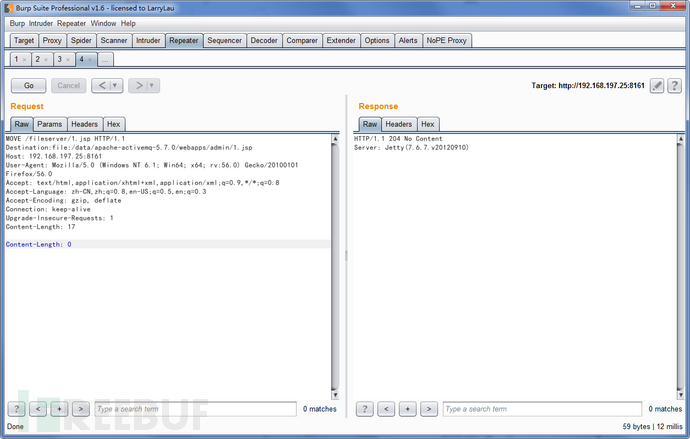Click the response search term field
The height and width of the screenshot is (439, 690).
coord(542,409)
